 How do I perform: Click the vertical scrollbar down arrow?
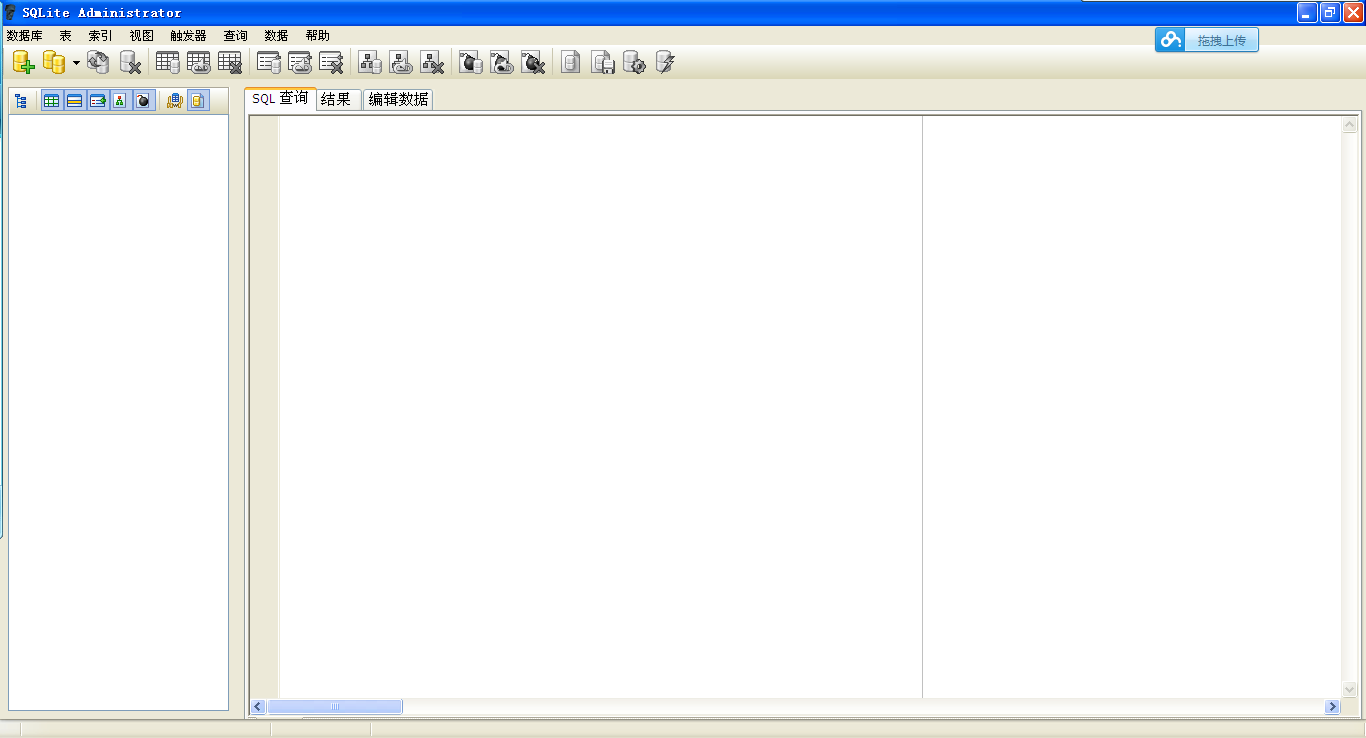(x=1350, y=689)
